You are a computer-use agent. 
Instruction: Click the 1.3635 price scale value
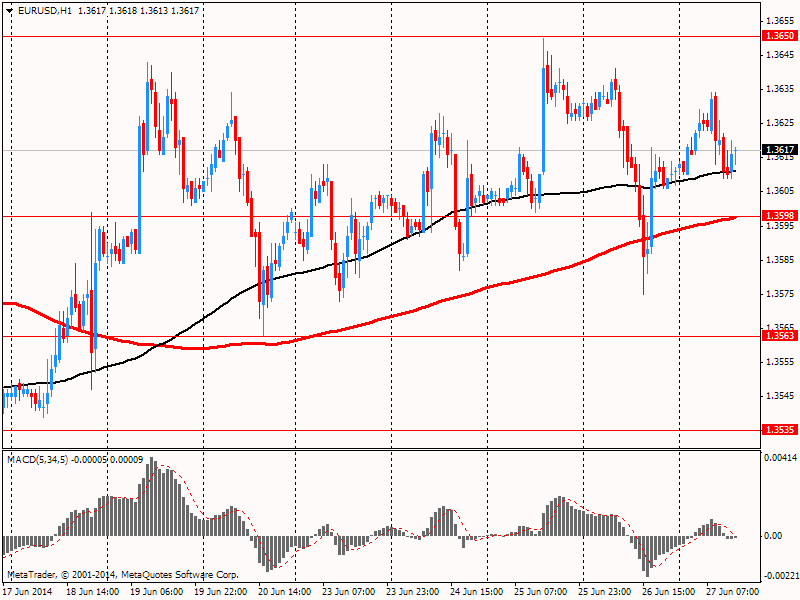780,89
